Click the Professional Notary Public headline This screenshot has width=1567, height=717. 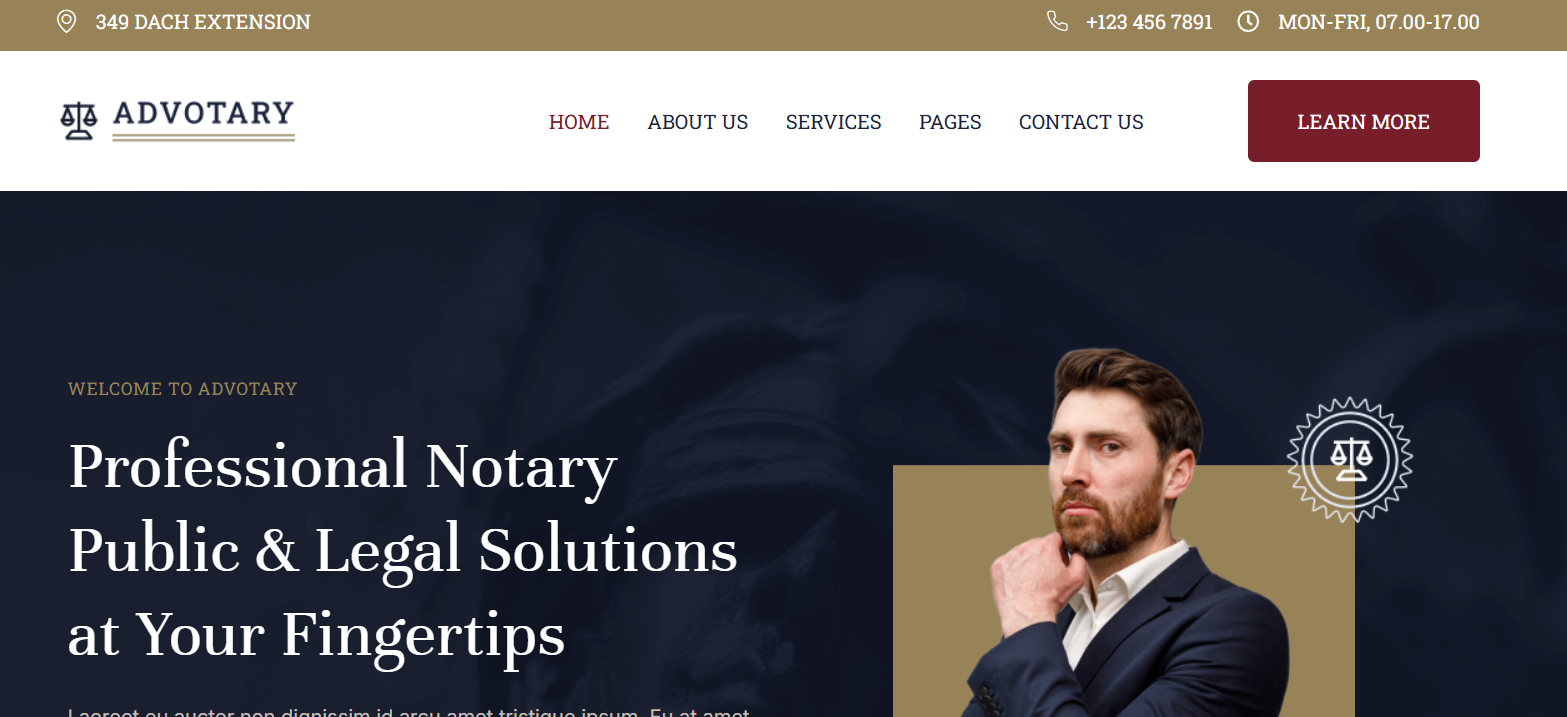[403, 550]
